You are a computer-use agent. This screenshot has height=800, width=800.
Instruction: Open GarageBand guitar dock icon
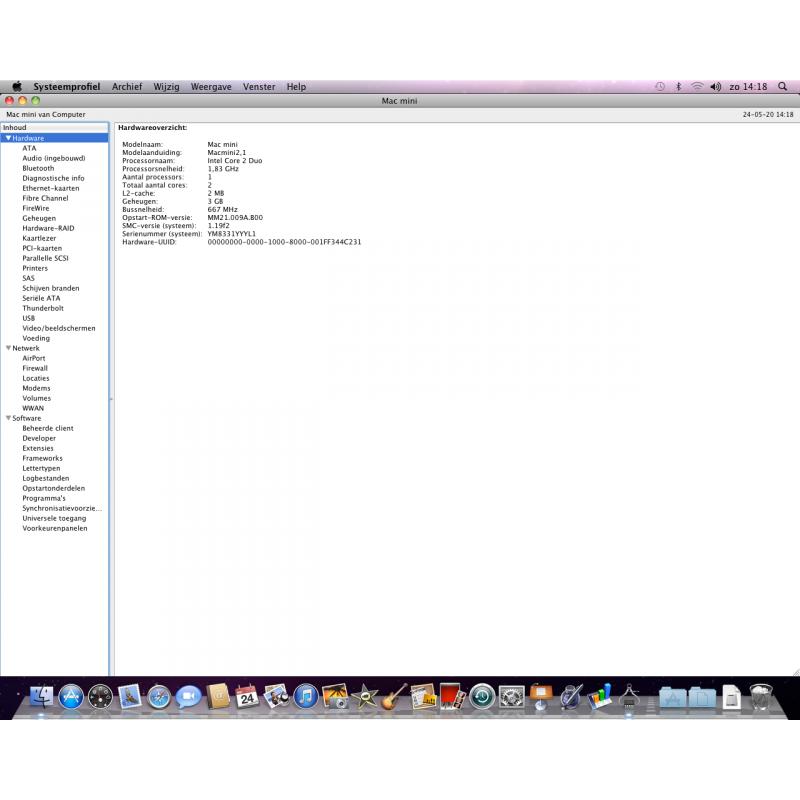pos(394,697)
